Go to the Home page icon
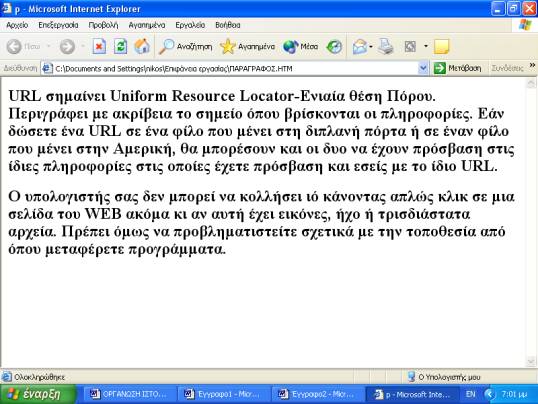Viewport: 538px width, 404px height. (x=142, y=46)
